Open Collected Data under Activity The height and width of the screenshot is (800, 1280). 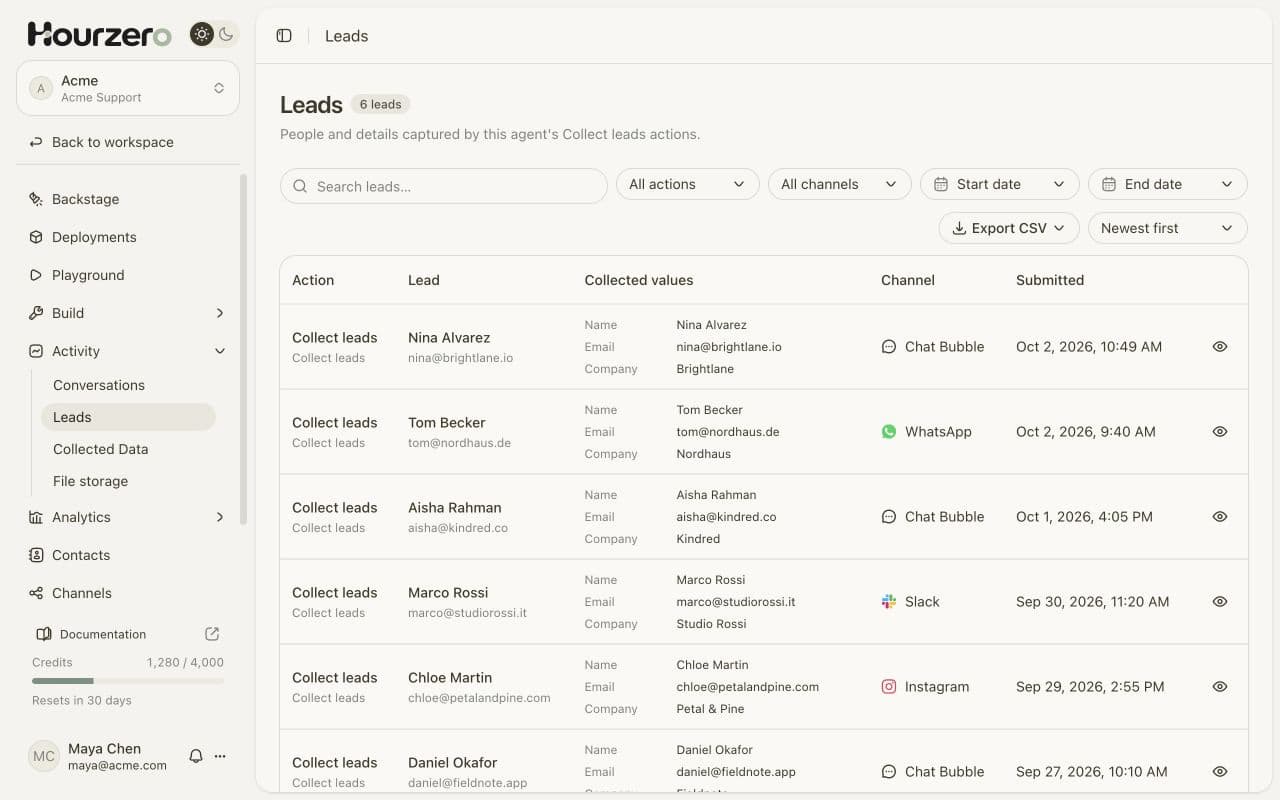[x=128, y=449]
